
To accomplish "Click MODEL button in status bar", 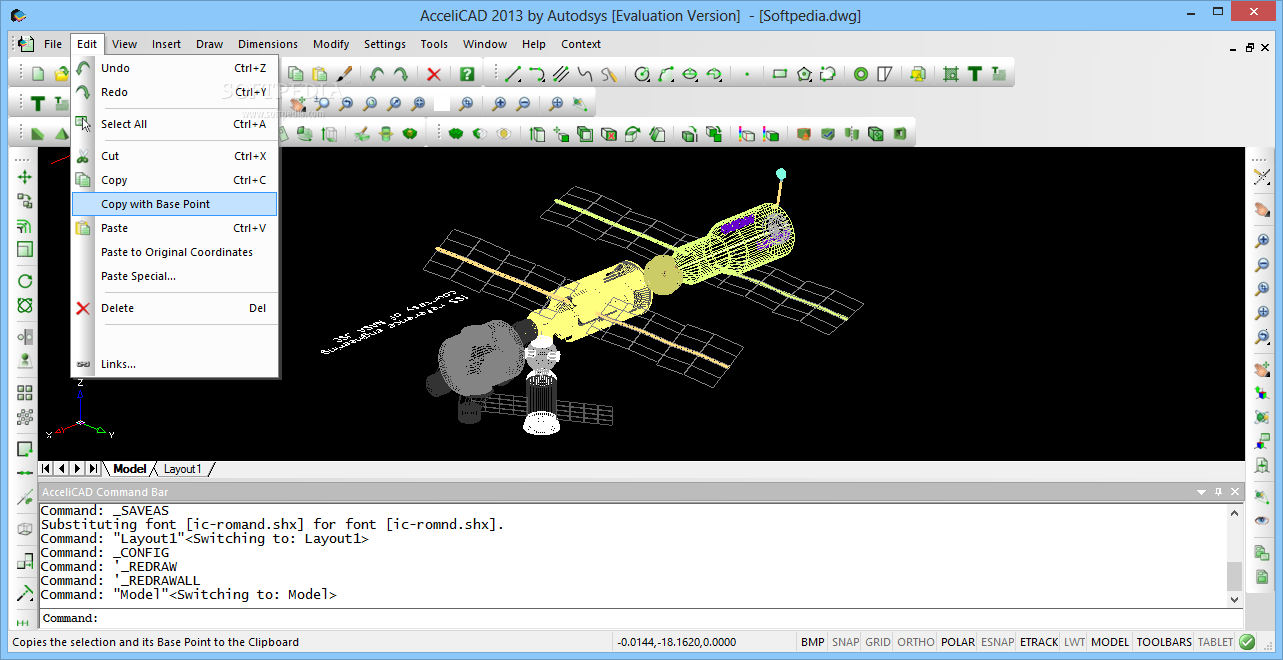I will tap(1110, 642).
